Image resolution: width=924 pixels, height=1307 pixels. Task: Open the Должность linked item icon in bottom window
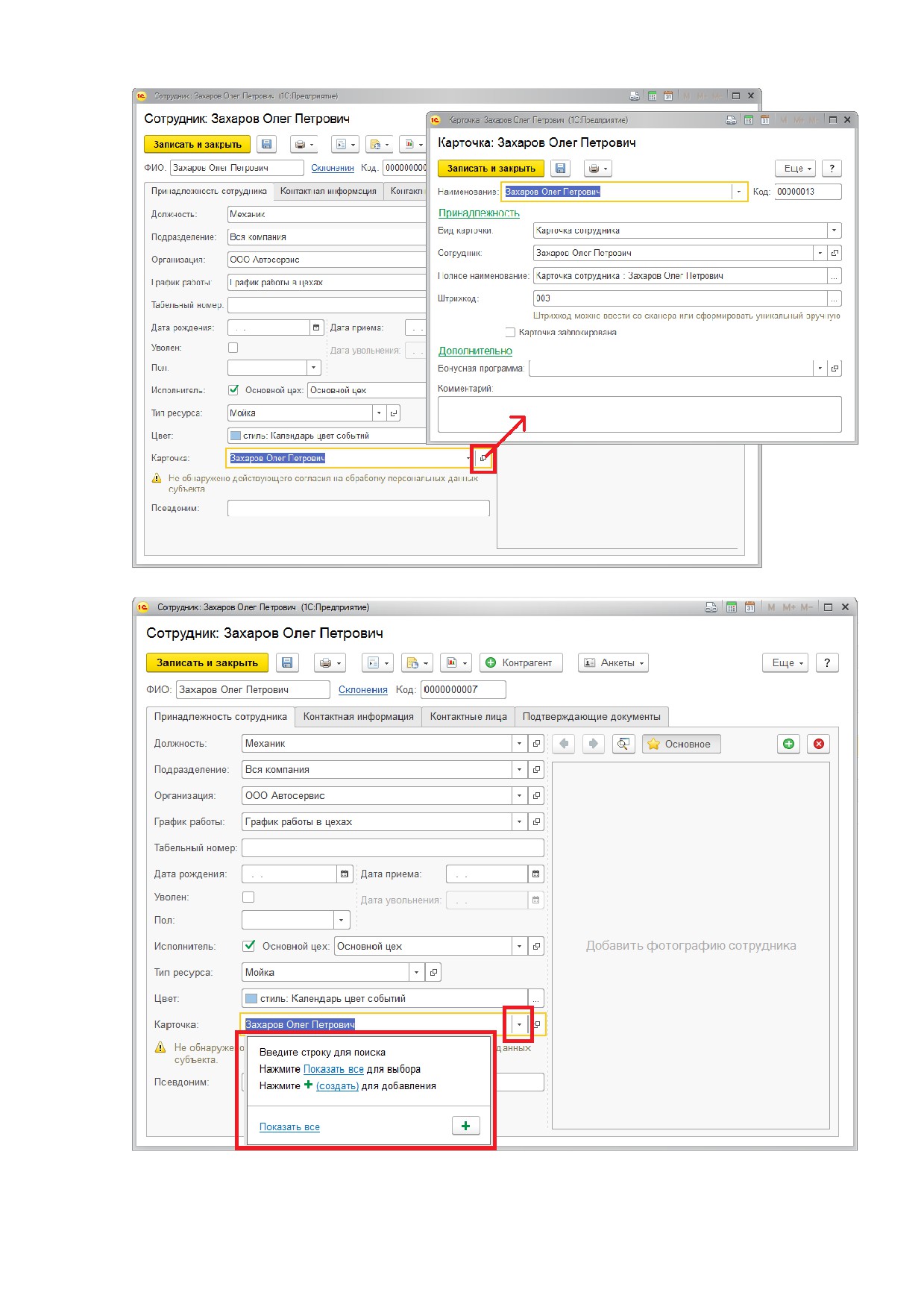pyautogui.click(x=536, y=744)
